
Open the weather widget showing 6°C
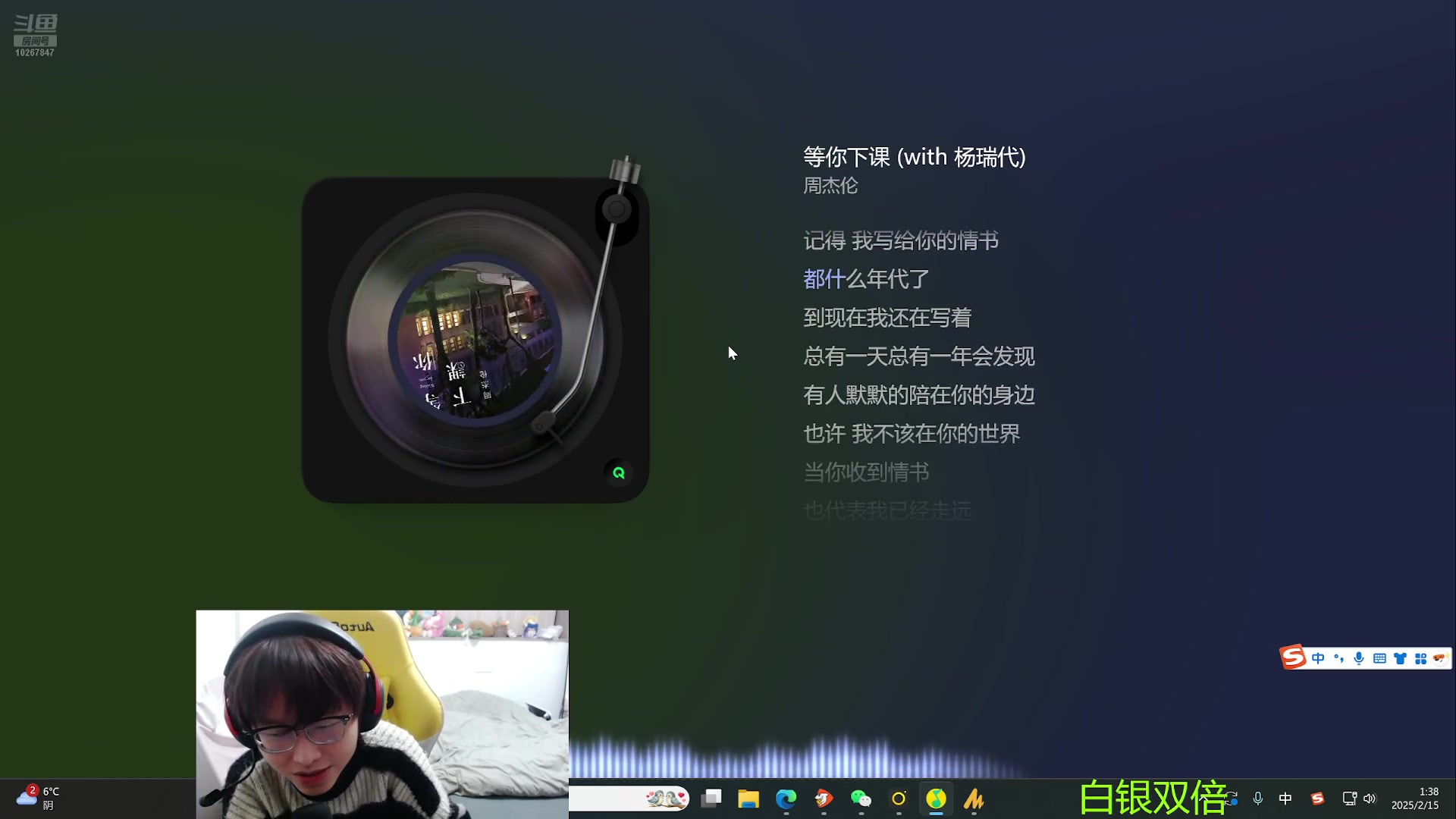pyautogui.click(x=38, y=798)
